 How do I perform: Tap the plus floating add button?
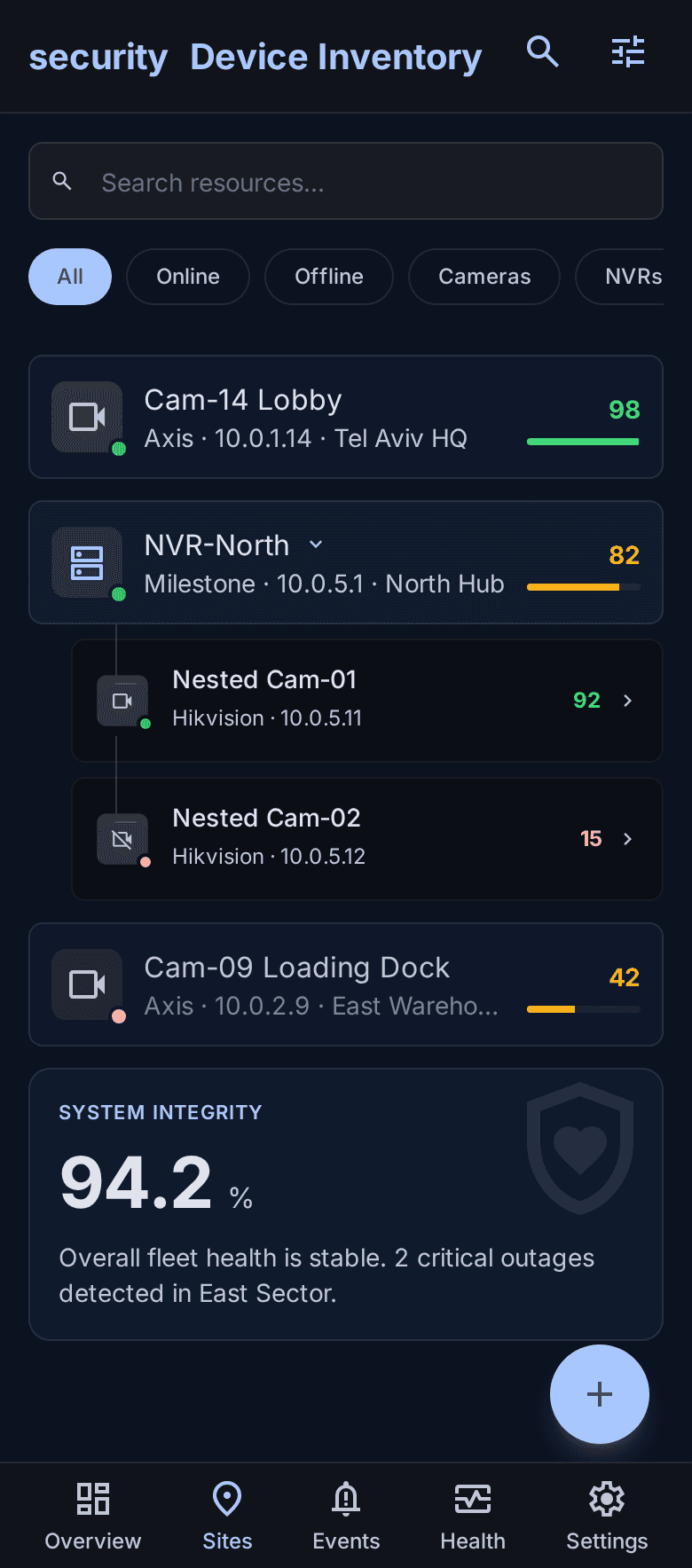point(600,1394)
